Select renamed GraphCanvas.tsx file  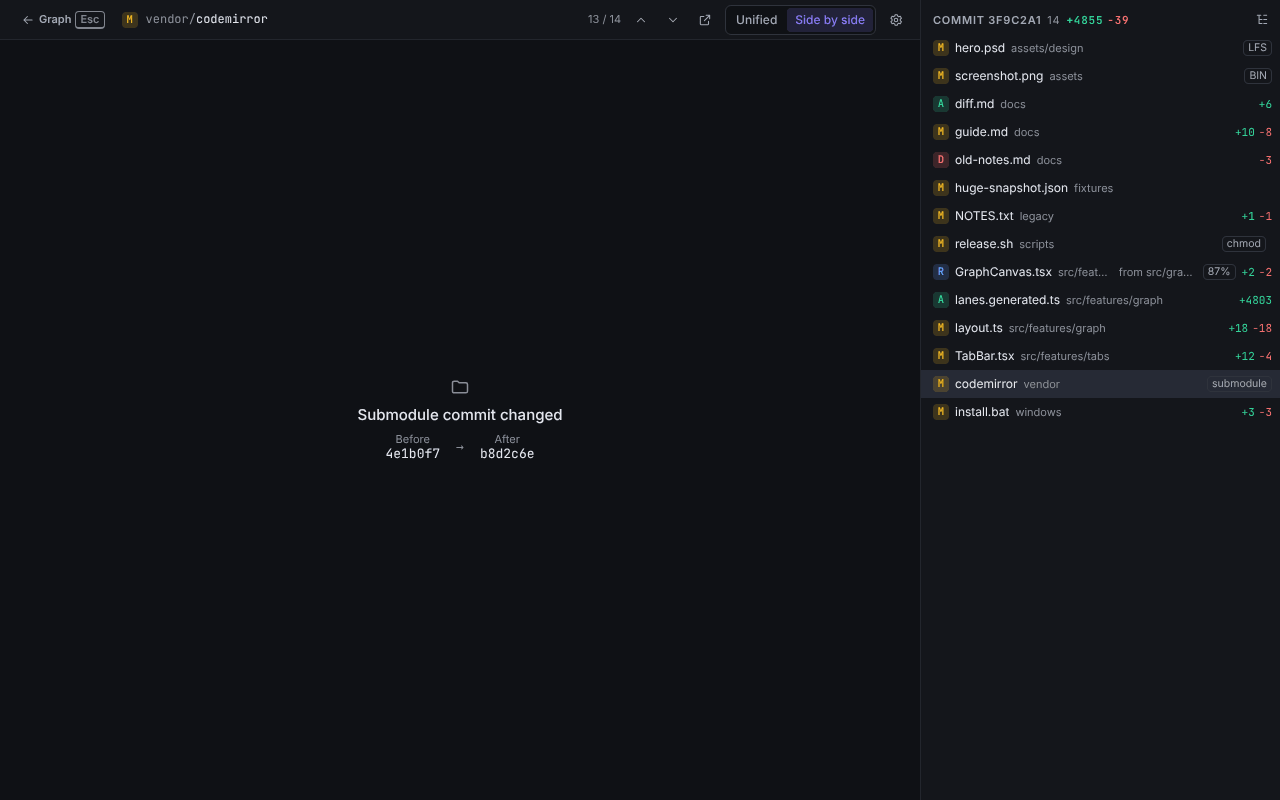click(1100, 272)
